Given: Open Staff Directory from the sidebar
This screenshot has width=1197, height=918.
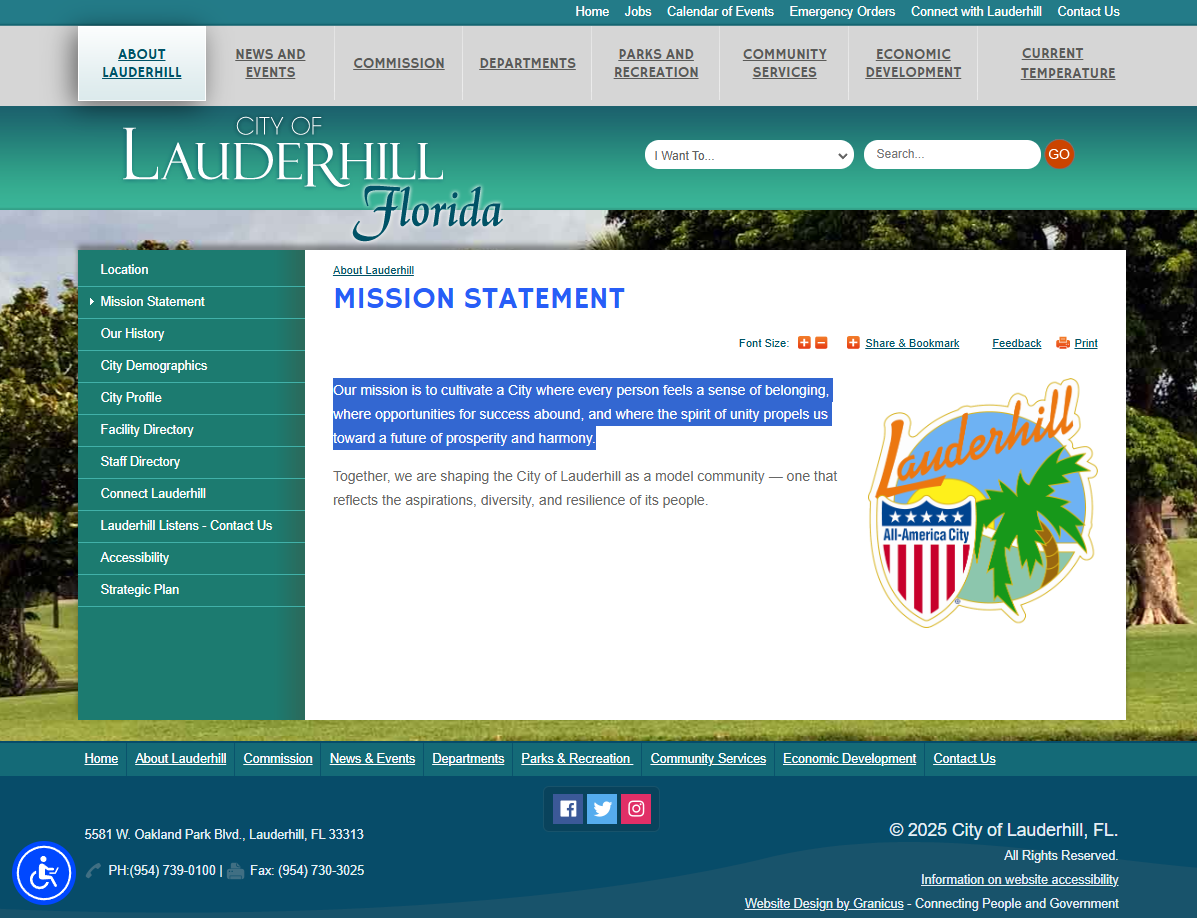Looking at the screenshot, I should click(x=140, y=462).
